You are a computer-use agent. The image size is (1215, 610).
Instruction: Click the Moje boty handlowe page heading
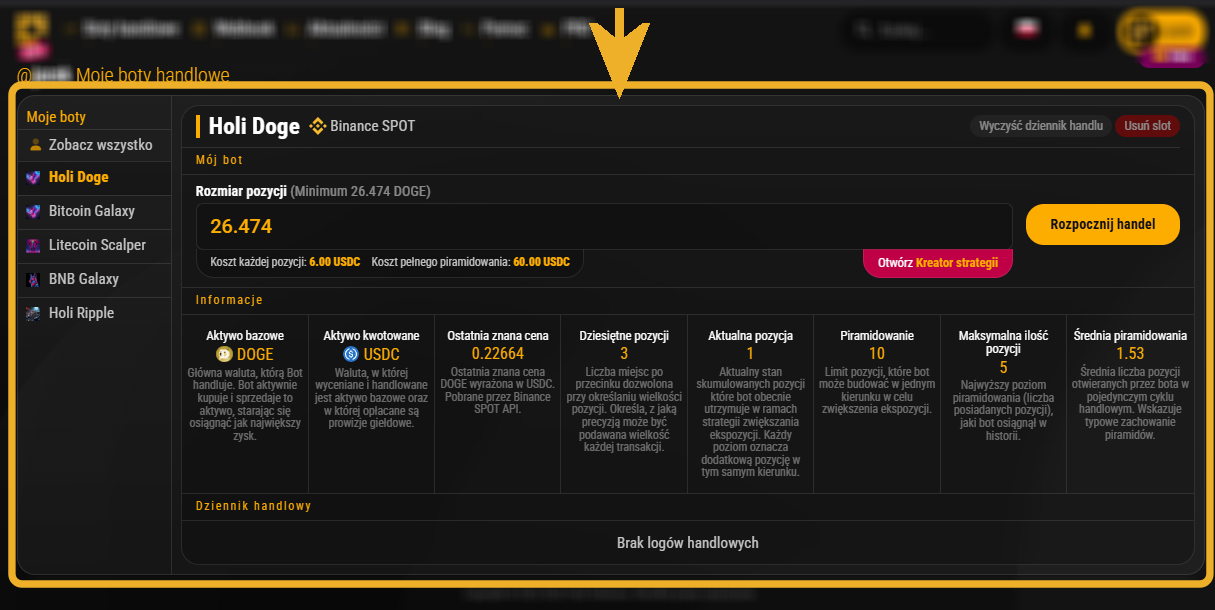(153, 75)
